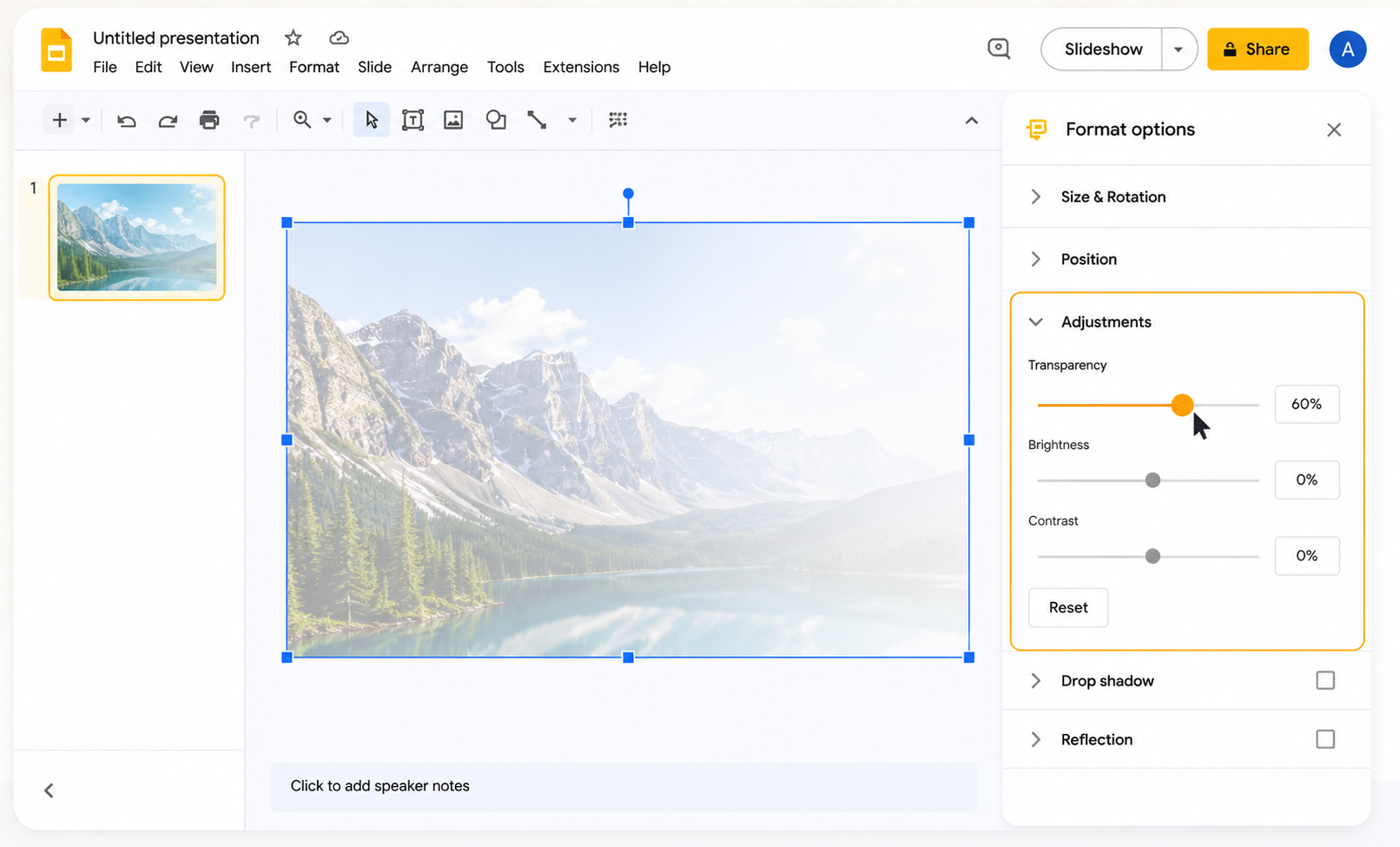Open the File menu
Screen dimensions: 1400x847
105,67
